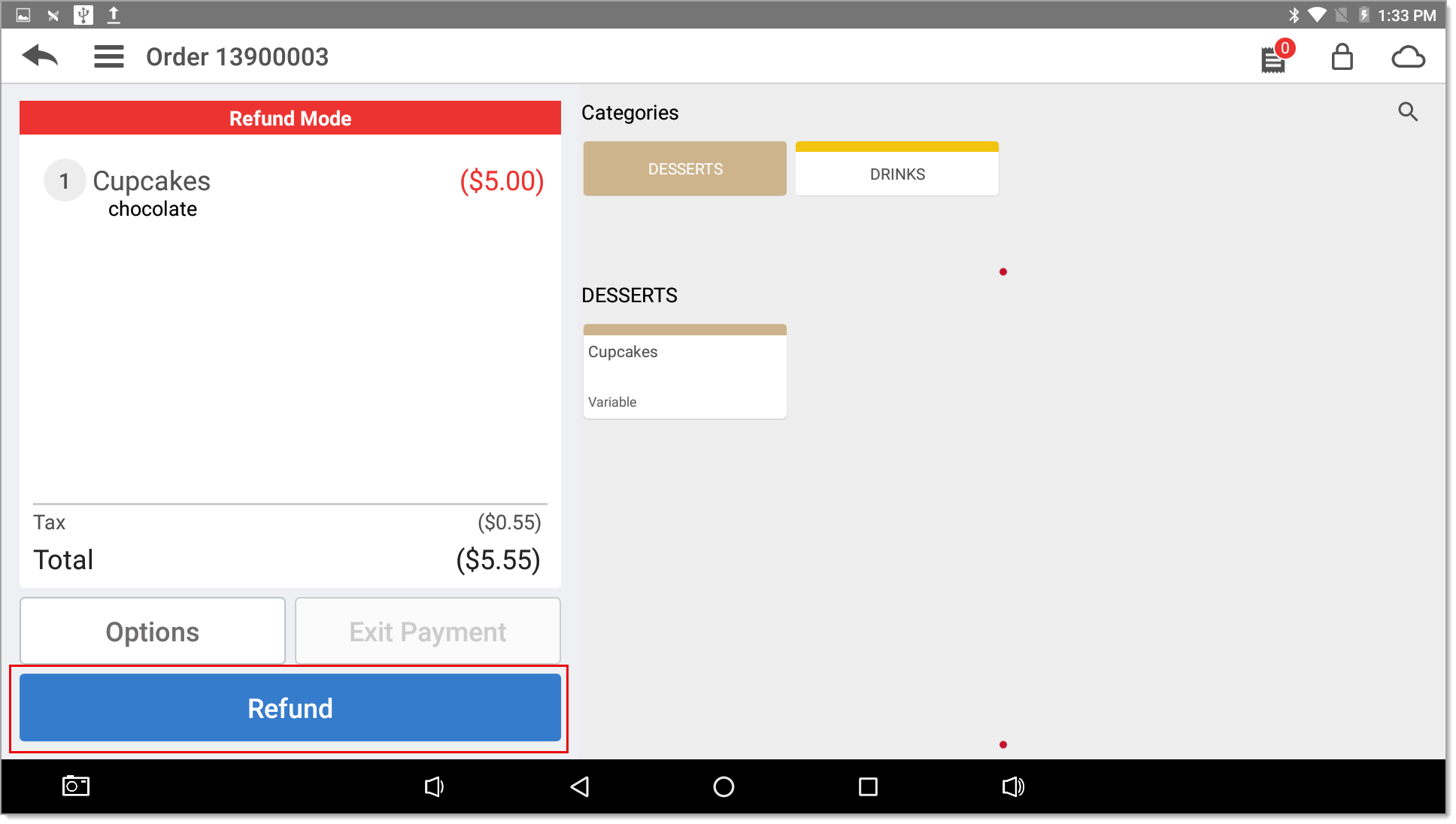Tap Android home circle
Viewport: 1456px width, 824px height.
[x=723, y=786]
